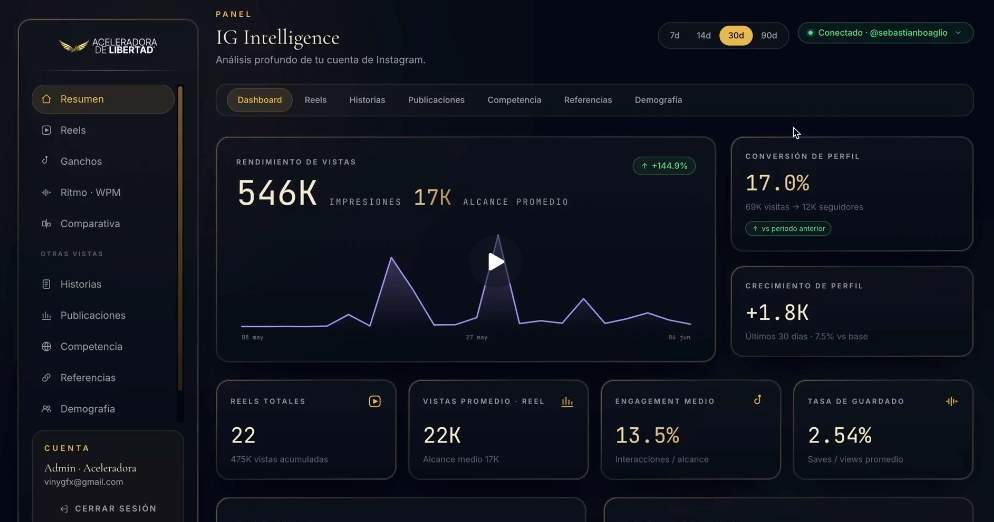Open Historias in the sidebar menu
This screenshot has width=994, height=522.
click(103, 284)
